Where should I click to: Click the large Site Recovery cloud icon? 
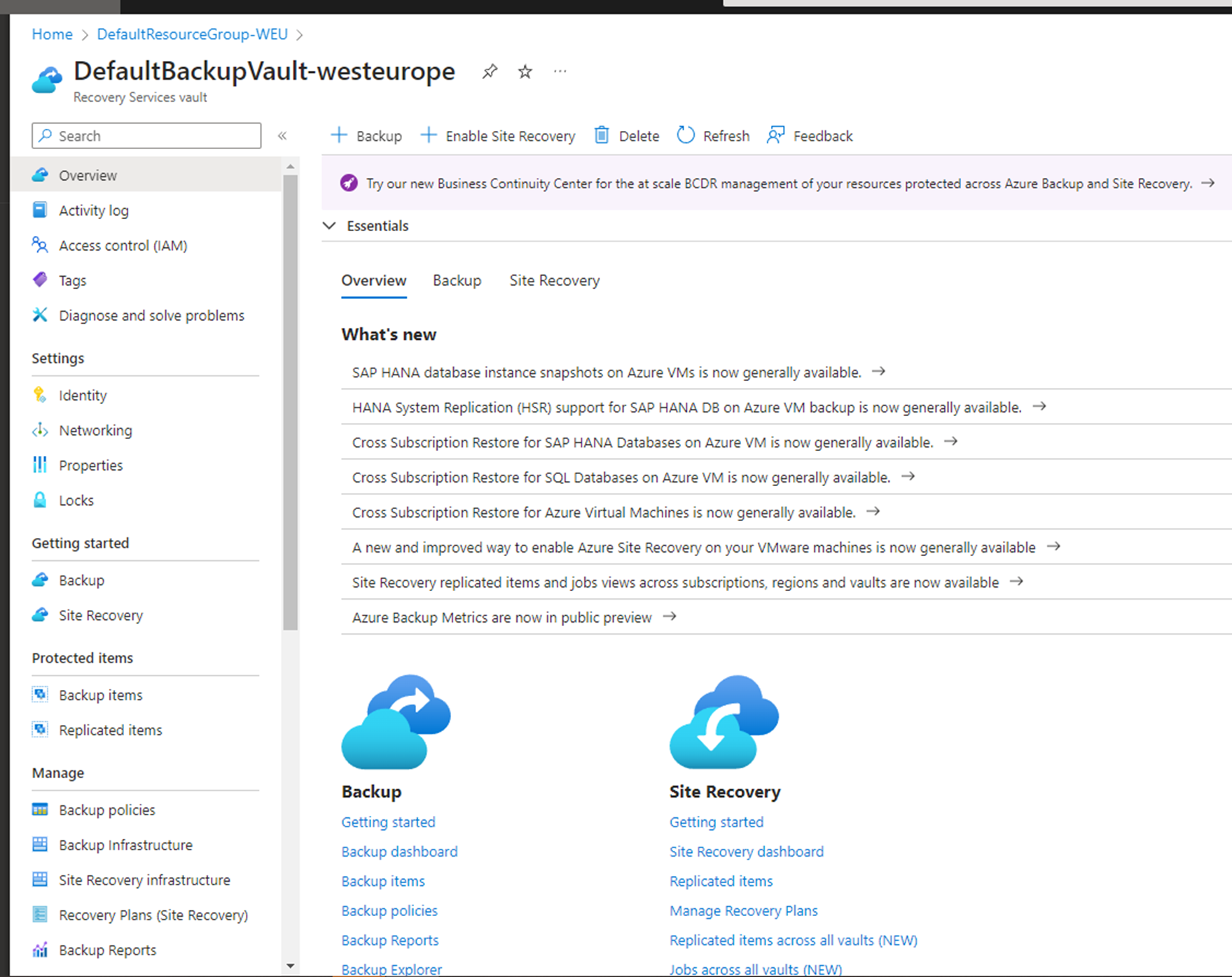click(724, 721)
